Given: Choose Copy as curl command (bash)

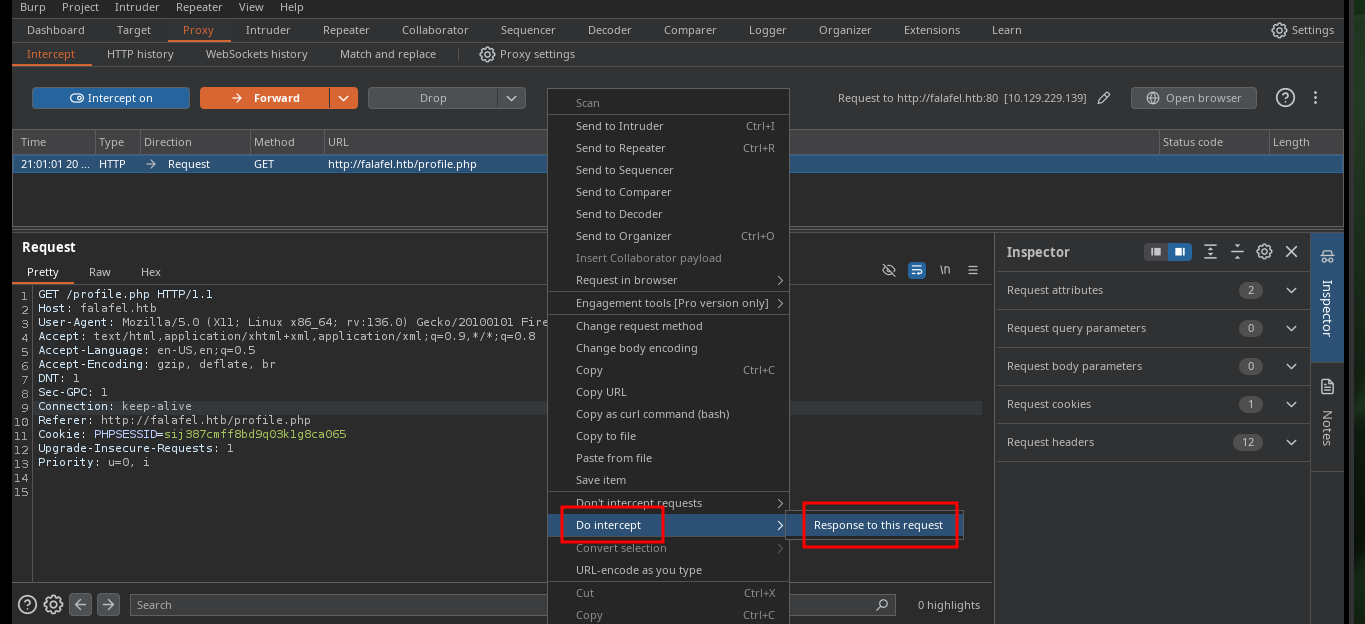Looking at the screenshot, I should click(x=668, y=414).
